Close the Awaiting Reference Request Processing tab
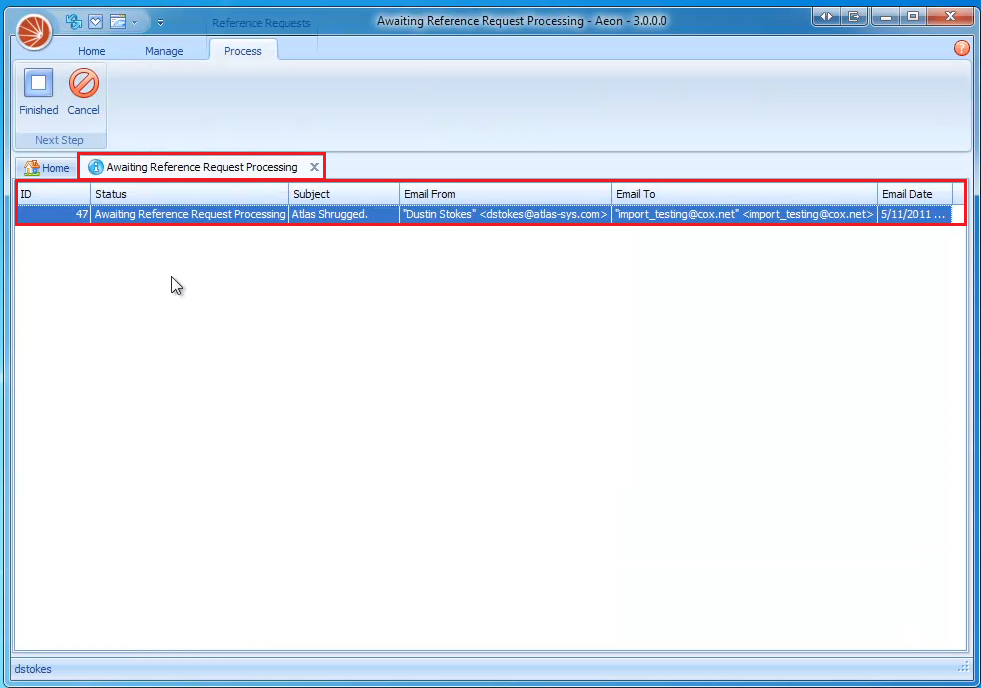Viewport: 981px width, 688px height. pos(315,166)
